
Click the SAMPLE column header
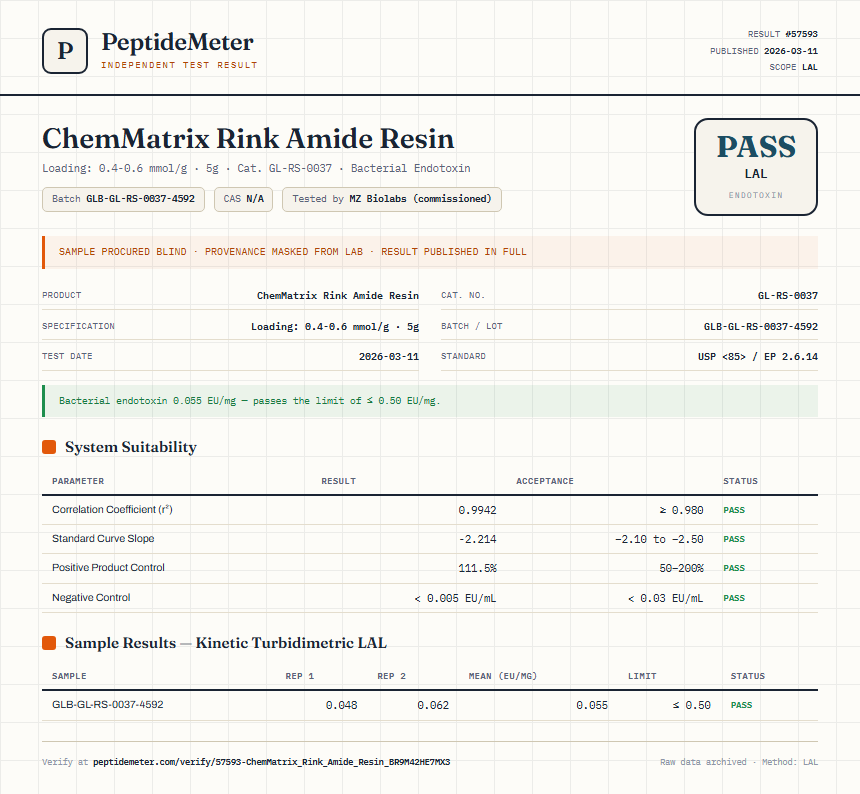click(x=69, y=676)
